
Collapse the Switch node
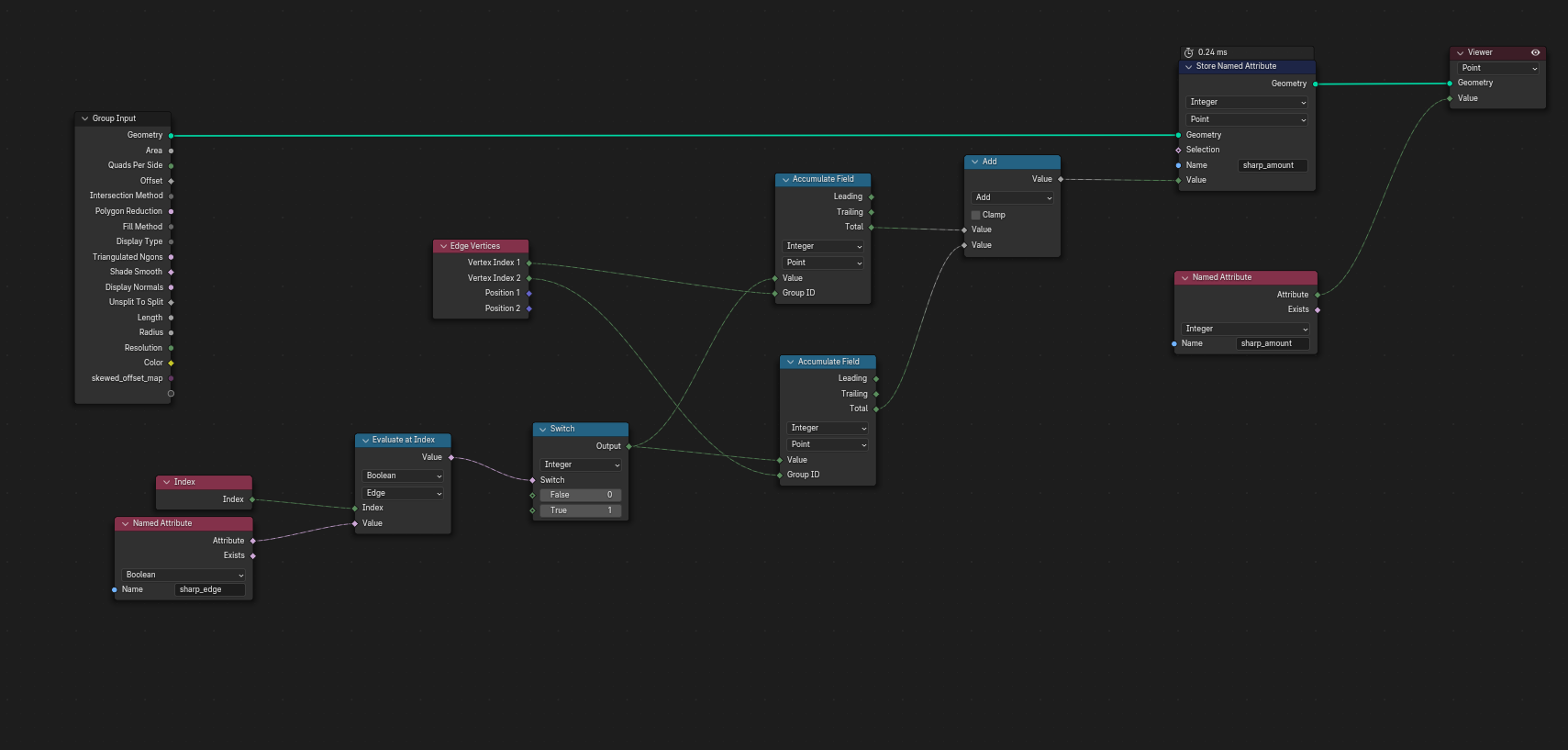coord(543,429)
